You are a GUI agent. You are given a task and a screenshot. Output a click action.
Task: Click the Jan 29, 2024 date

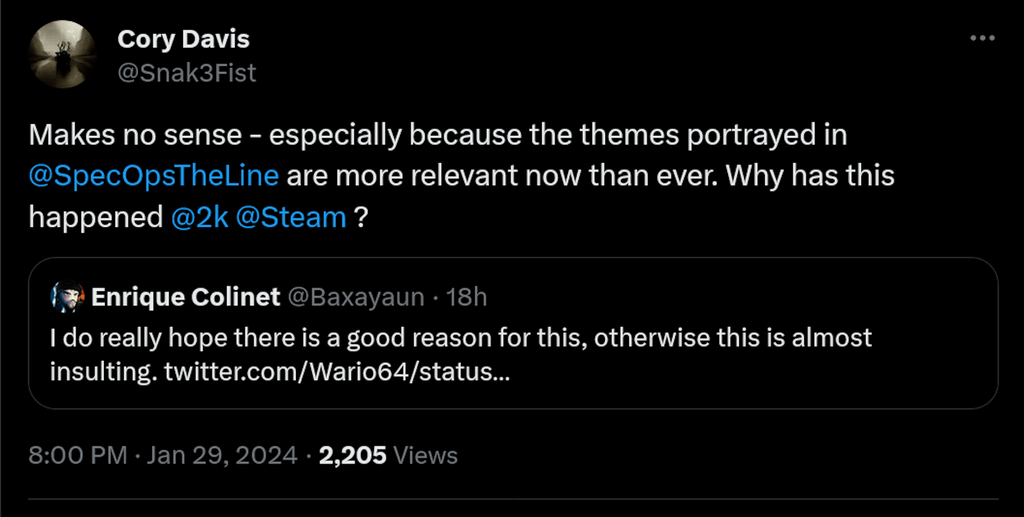[222, 456]
